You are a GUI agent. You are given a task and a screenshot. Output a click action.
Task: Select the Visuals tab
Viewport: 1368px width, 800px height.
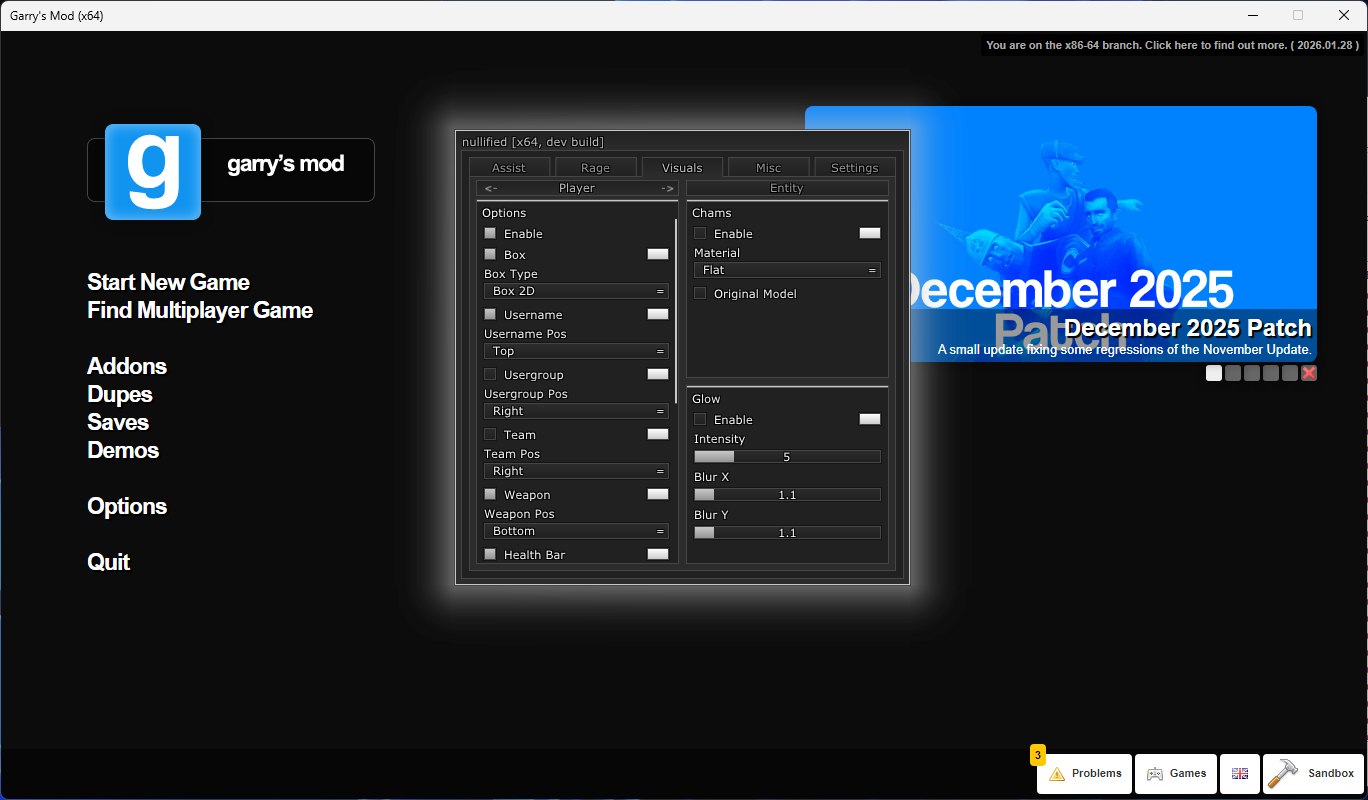[682, 167]
